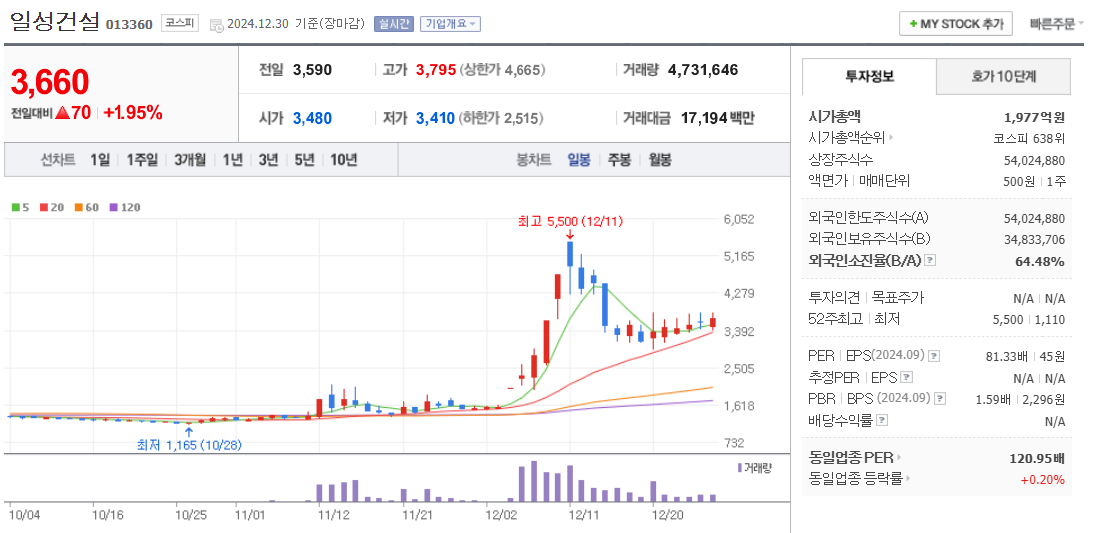Click the stock code 013360
Image resolution: width=1097 pixels, height=533 pixels.
tap(129, 25)
